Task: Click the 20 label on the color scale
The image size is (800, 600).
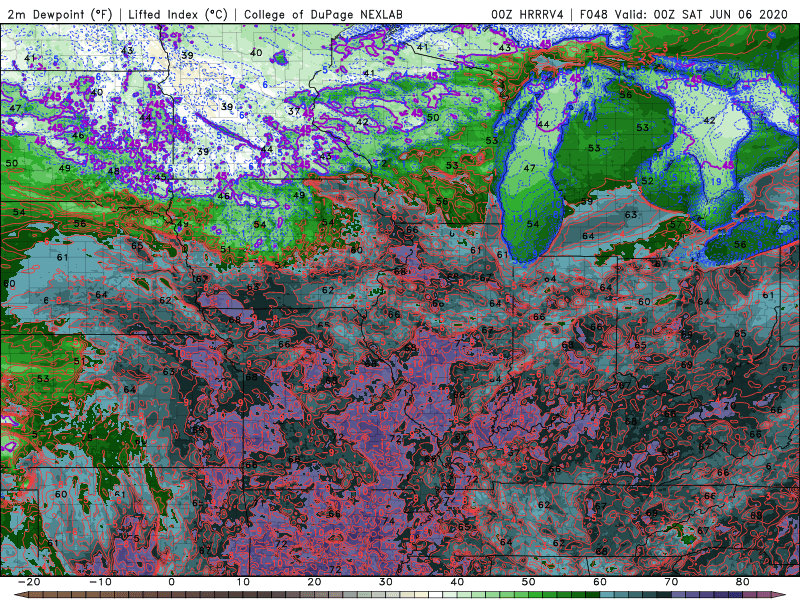Action: click(x=314, y=582)
